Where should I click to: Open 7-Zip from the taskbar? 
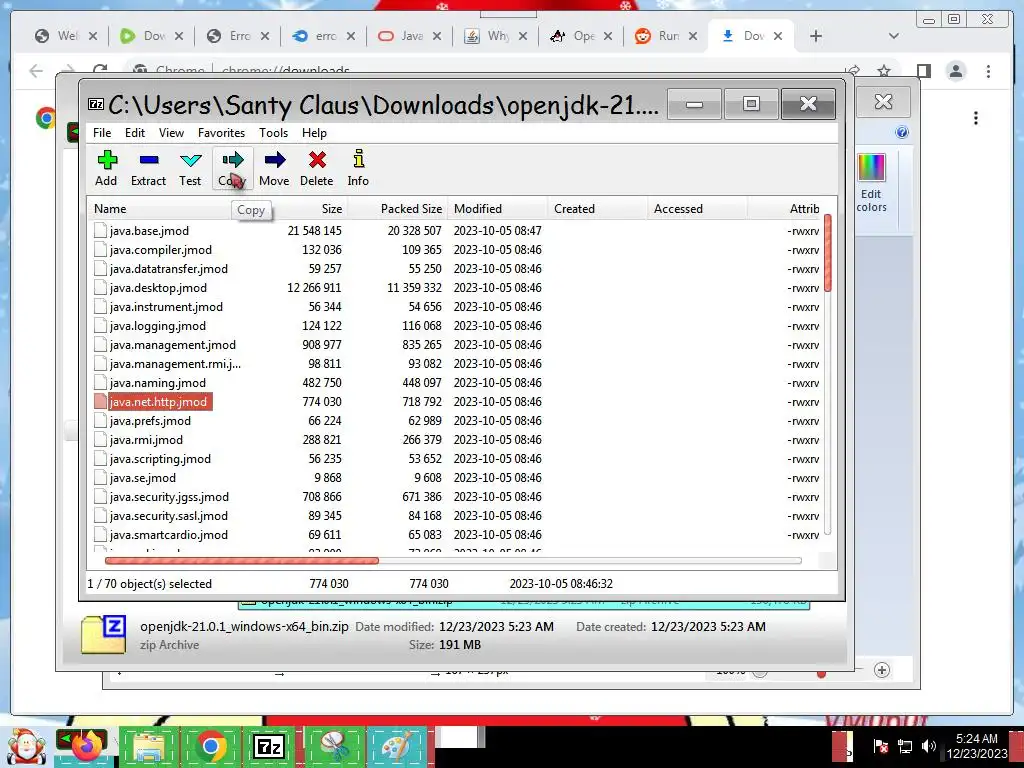[x=268, y=747]
